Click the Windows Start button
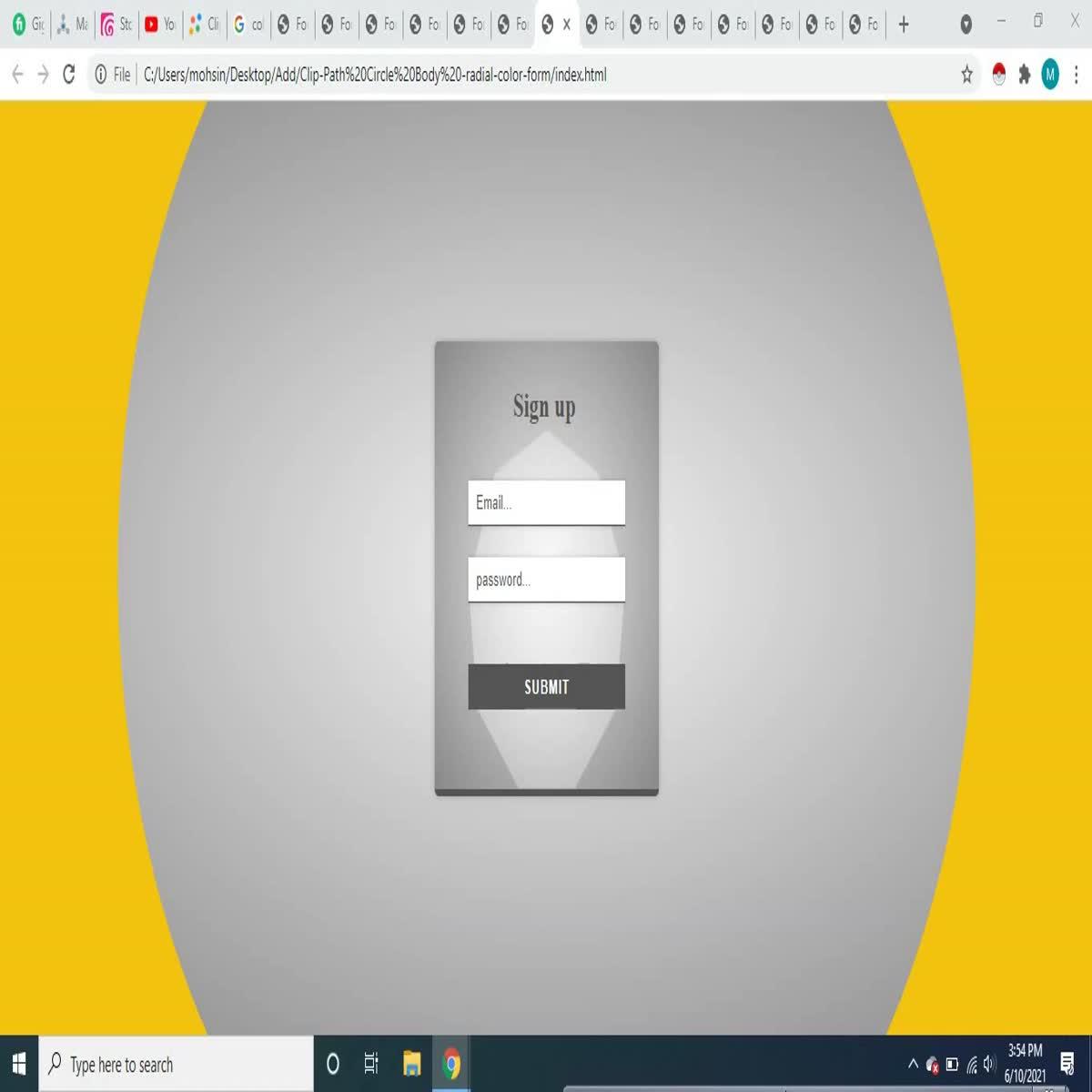The height and width of the screenshot is (1092, 1092). 16,1064
